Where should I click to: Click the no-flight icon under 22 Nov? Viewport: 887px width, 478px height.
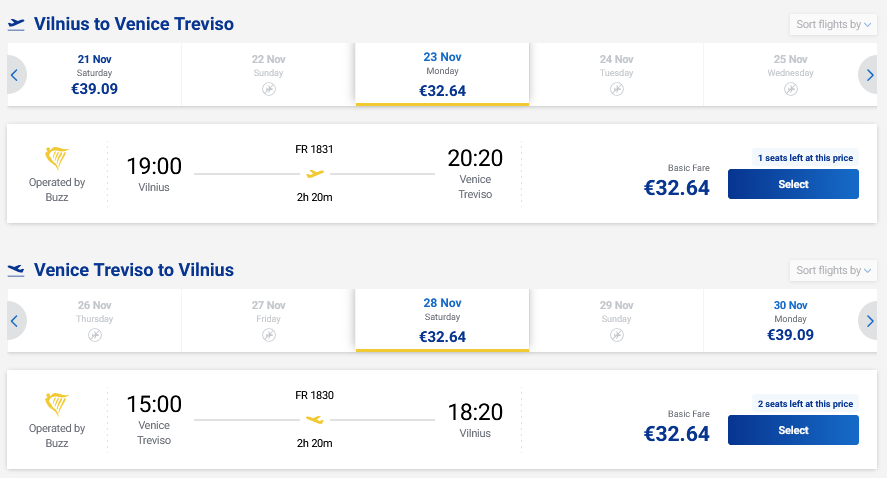click(x=269, y=89)
